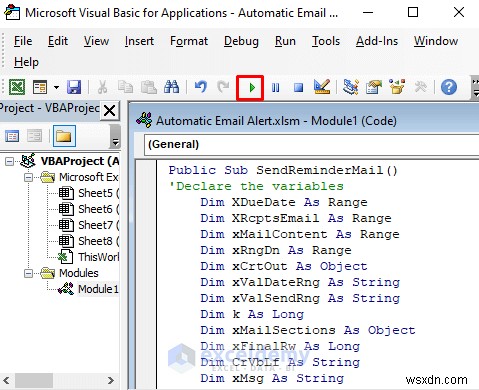Click scroll left arrow in Project pane
The width and height of the screenshot is (479, 390).
pos(6,380)
